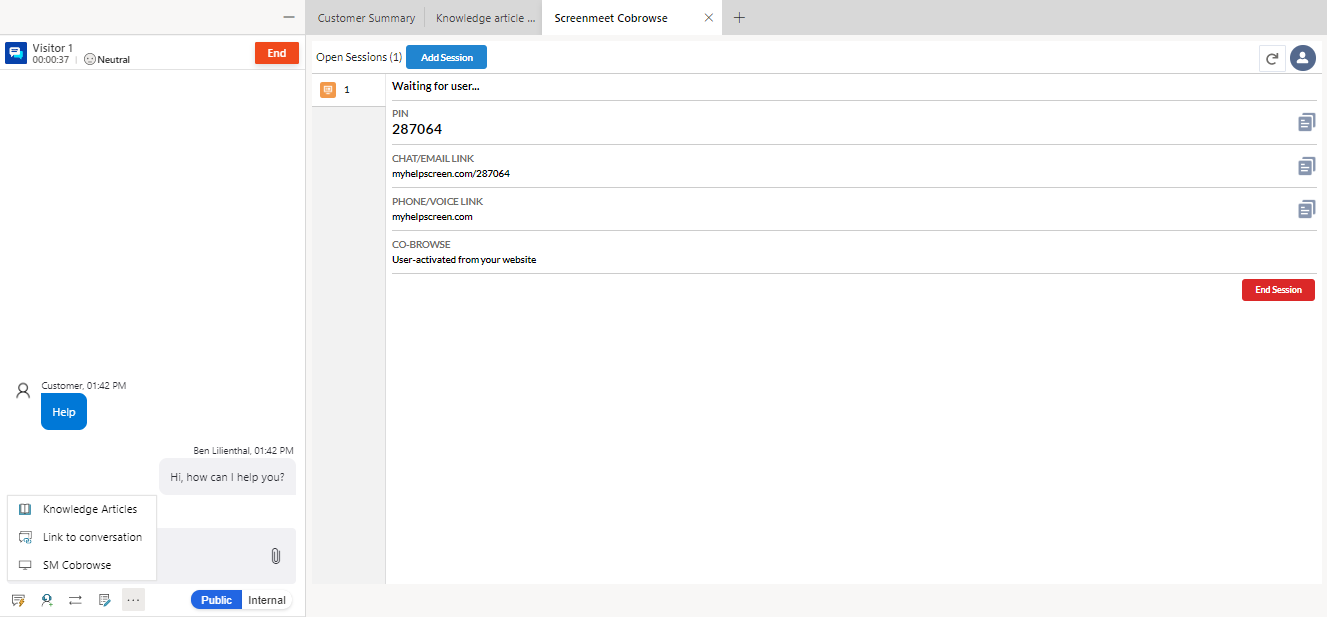Click the CHAT/EMAIL LINK heading

[x=433, y=159]
